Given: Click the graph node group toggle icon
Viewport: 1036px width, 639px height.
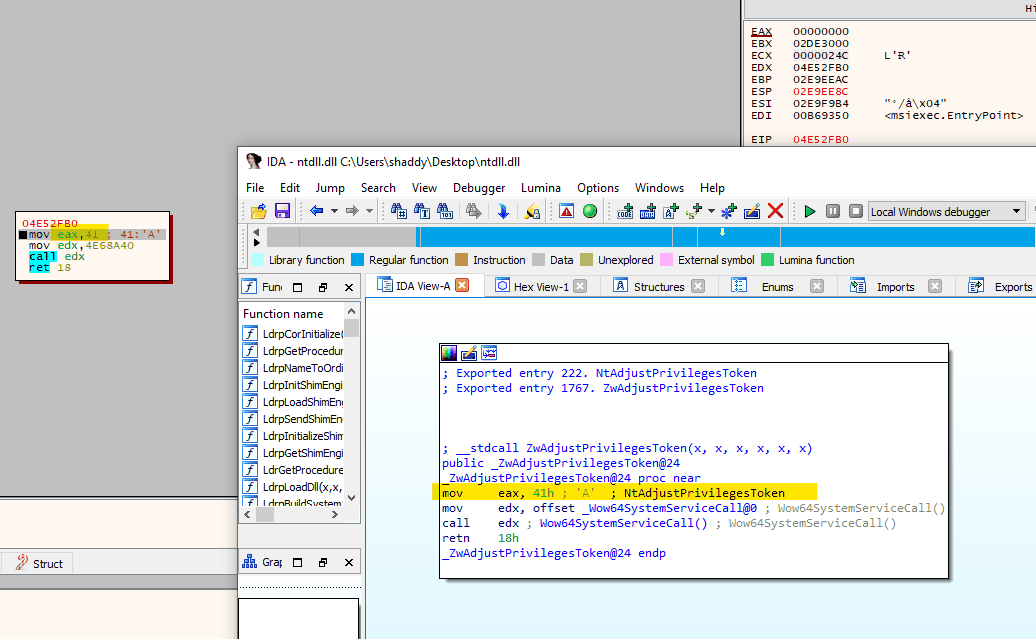Looking at the screenshot, I should click(489, 353).
